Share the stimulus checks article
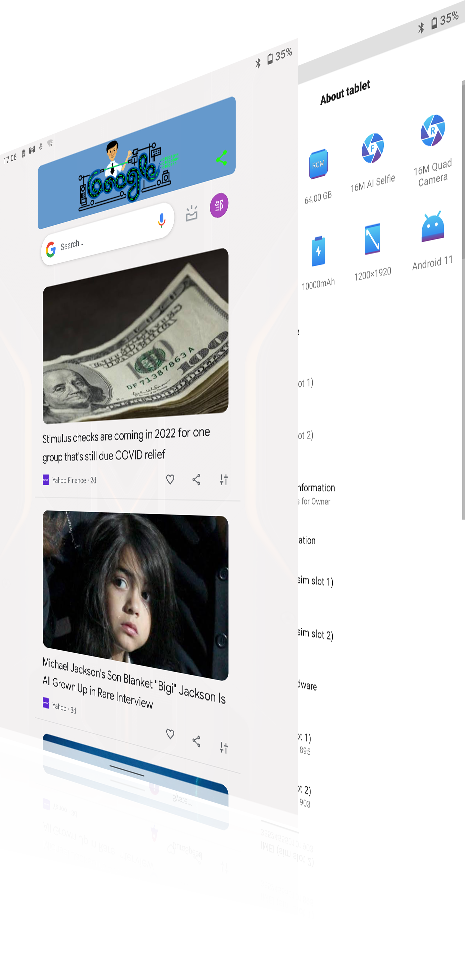 coord(196,480)
